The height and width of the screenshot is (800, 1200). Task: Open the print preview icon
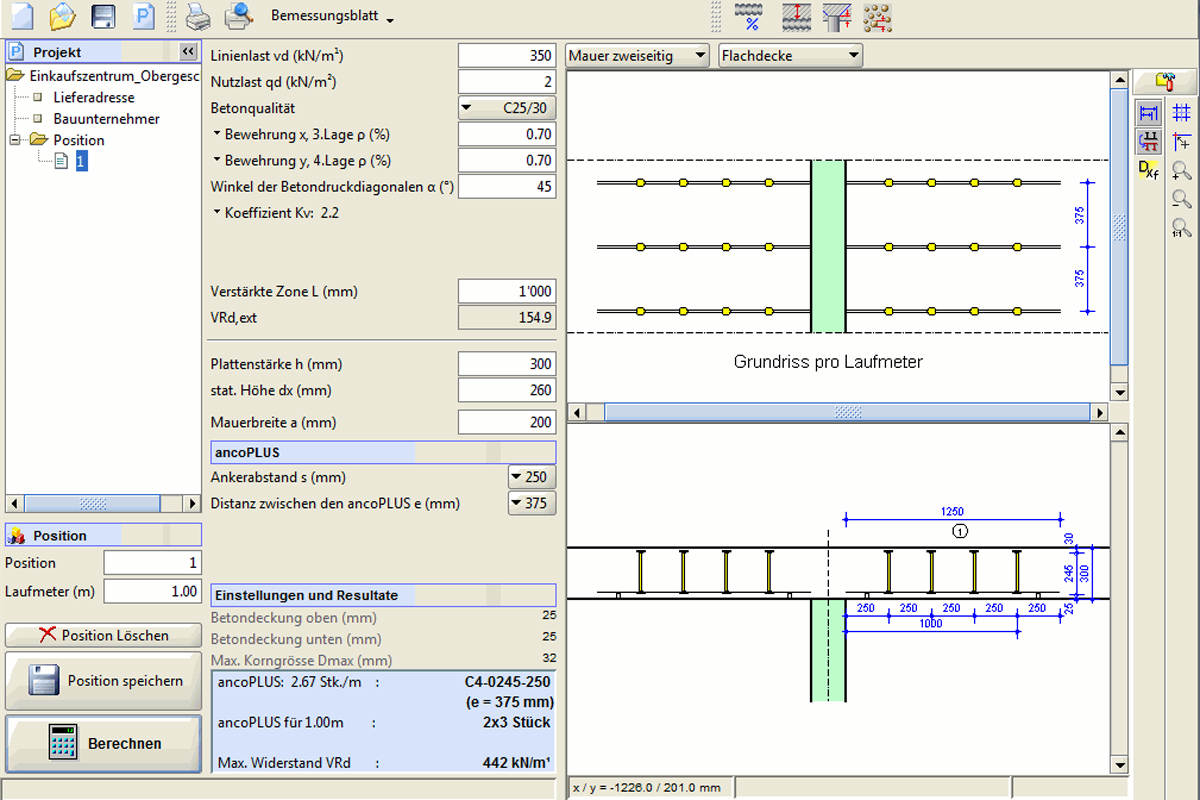click(238, 17)
